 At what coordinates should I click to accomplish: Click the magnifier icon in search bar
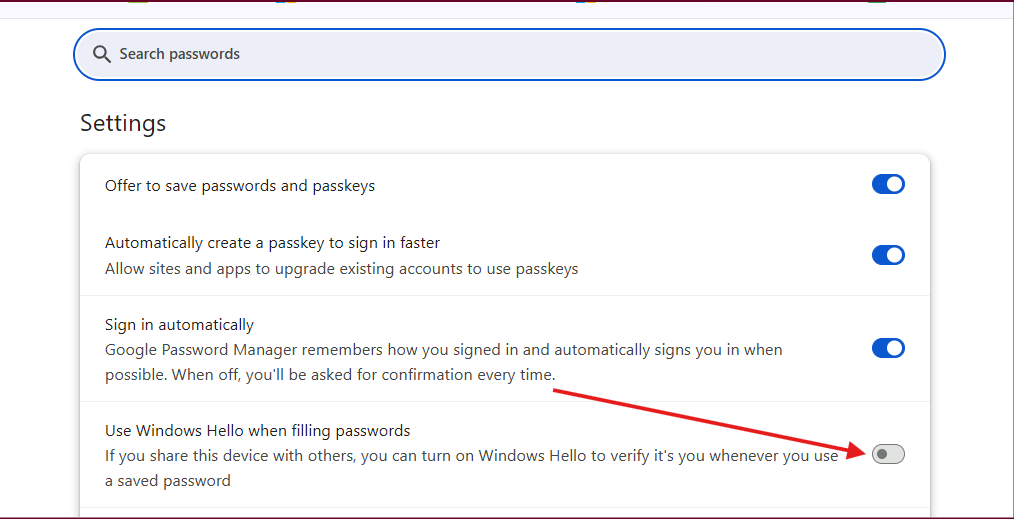pos(102,54)
